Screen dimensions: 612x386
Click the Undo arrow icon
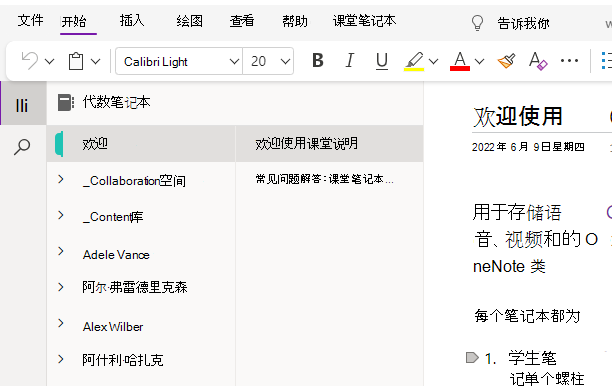tap(30, 61)
